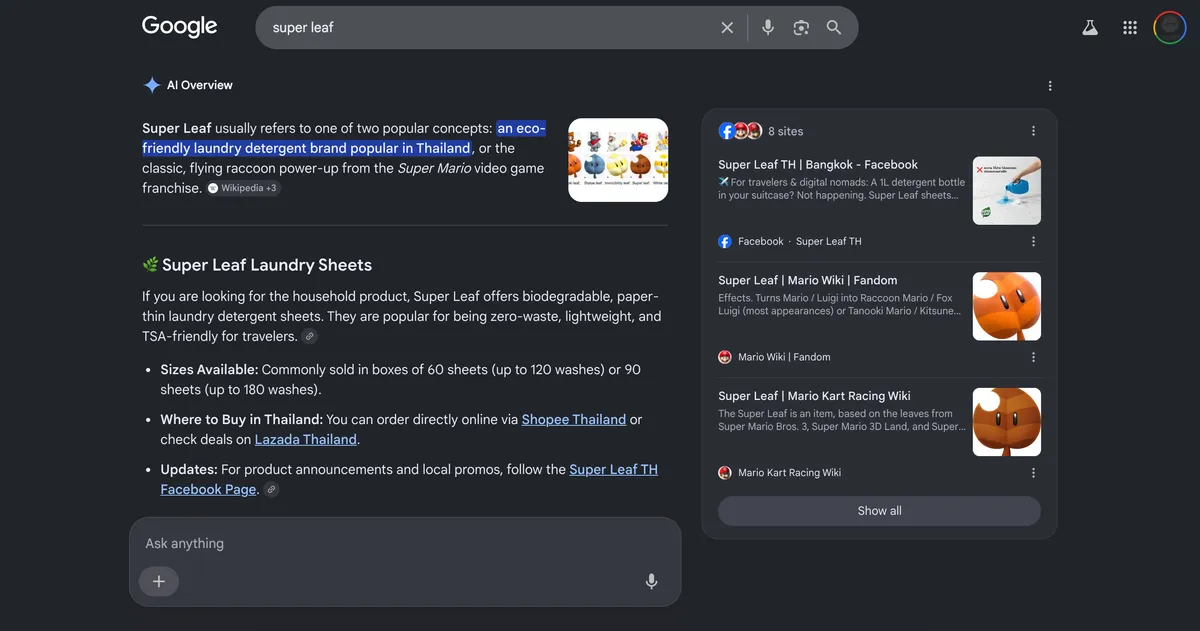Click the highlighted eco-friendly detergent text

tap(344, 138)
